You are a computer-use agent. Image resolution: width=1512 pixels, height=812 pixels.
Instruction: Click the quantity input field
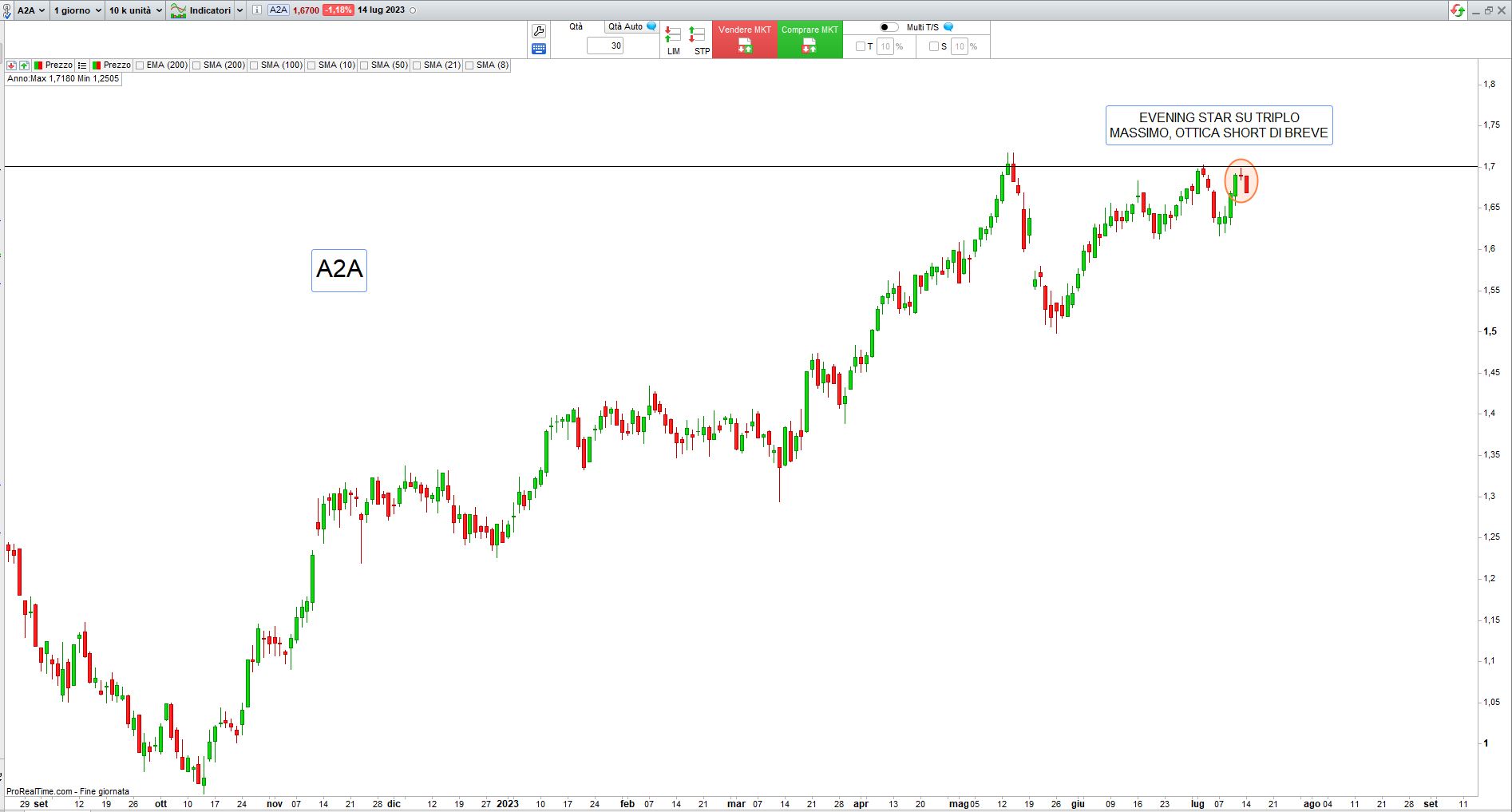tap(605, 46)
